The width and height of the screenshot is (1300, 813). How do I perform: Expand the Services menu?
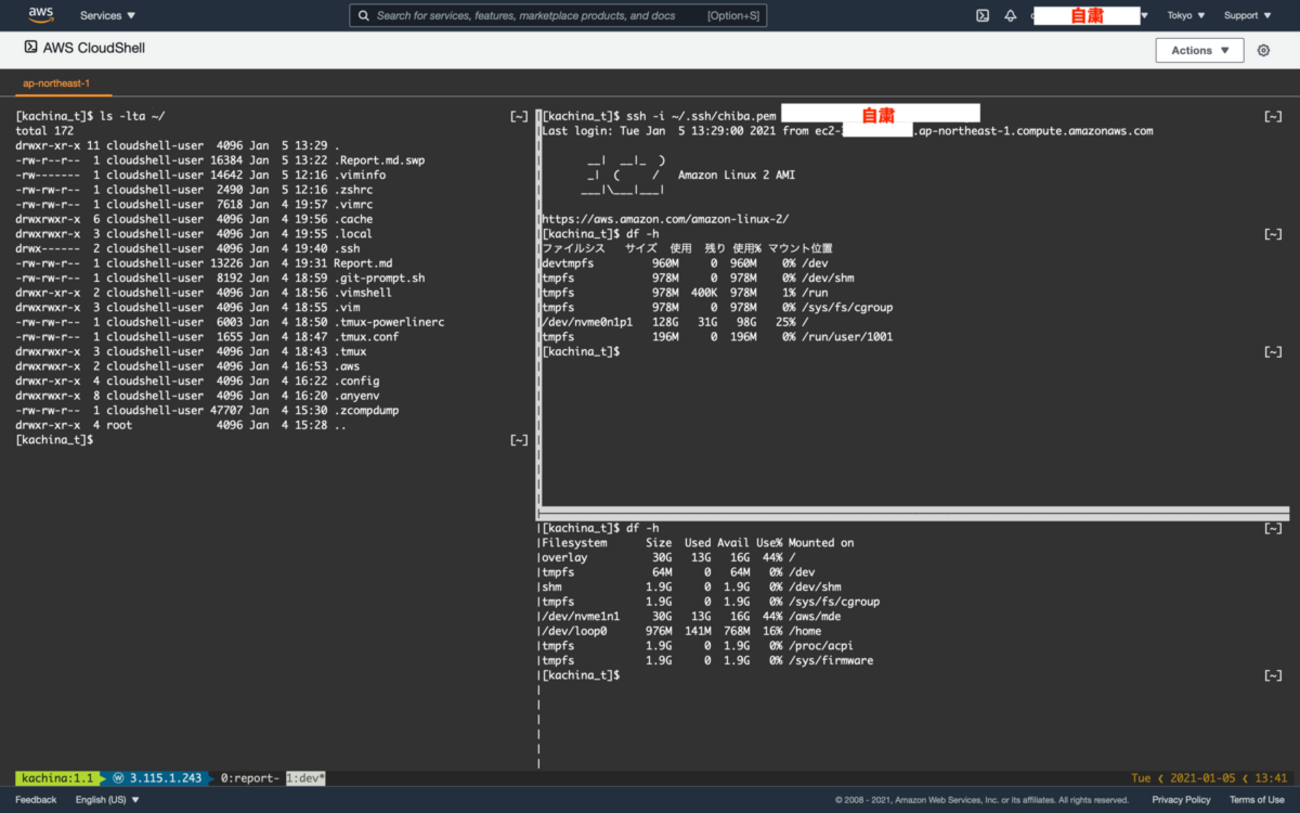click(x=107, y=16)
